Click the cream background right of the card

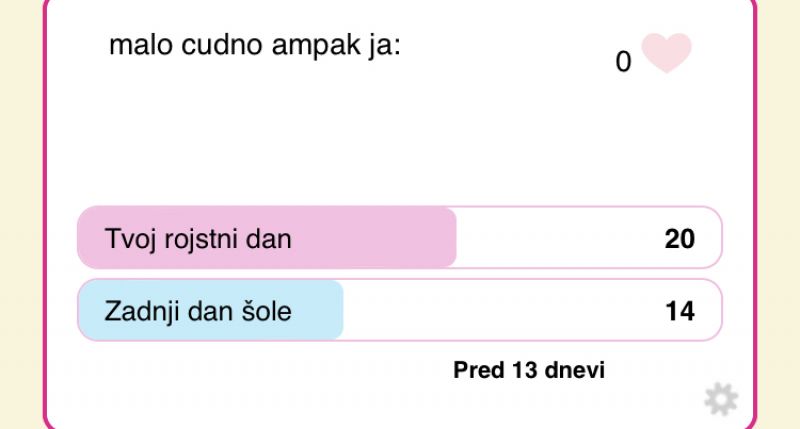coord(780,200)
